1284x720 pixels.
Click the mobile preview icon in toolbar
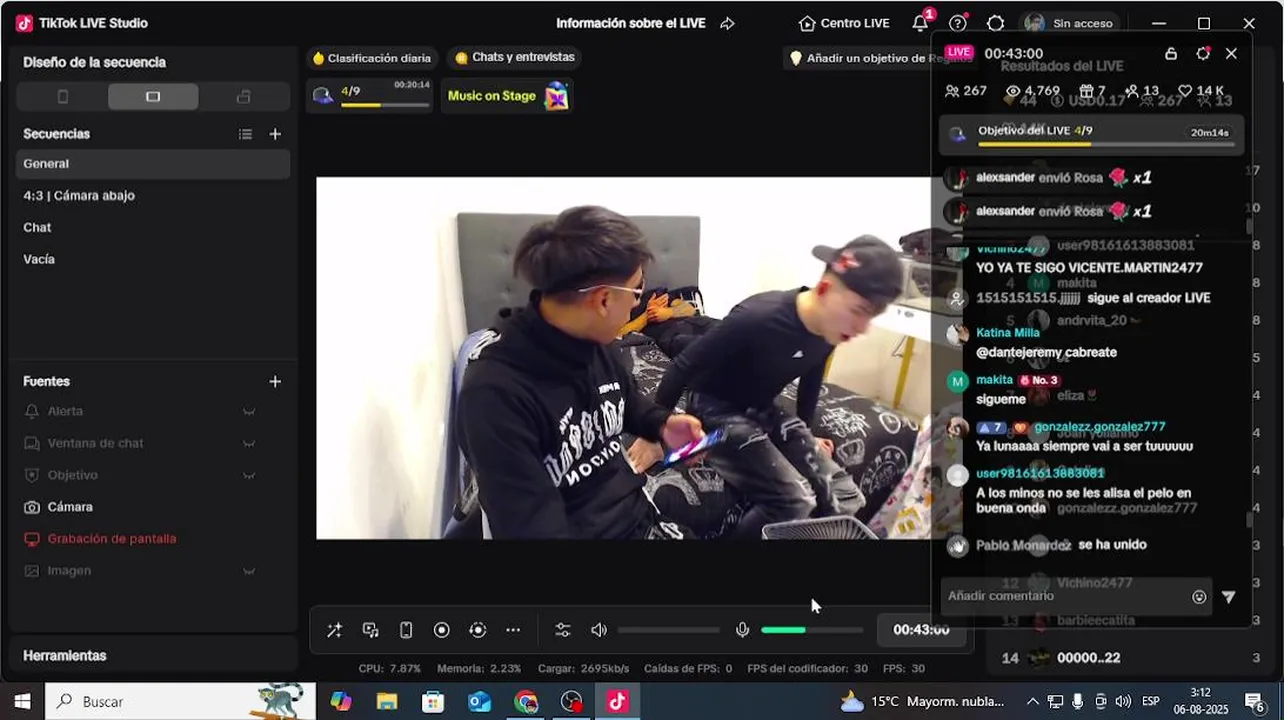click(406, 630)
